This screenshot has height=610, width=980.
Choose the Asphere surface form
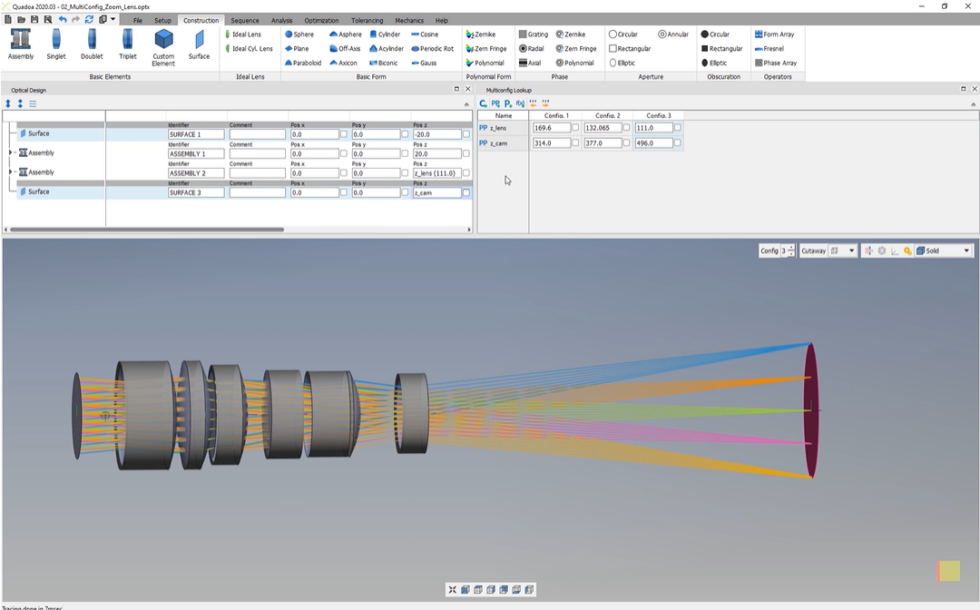click(346, 34)
